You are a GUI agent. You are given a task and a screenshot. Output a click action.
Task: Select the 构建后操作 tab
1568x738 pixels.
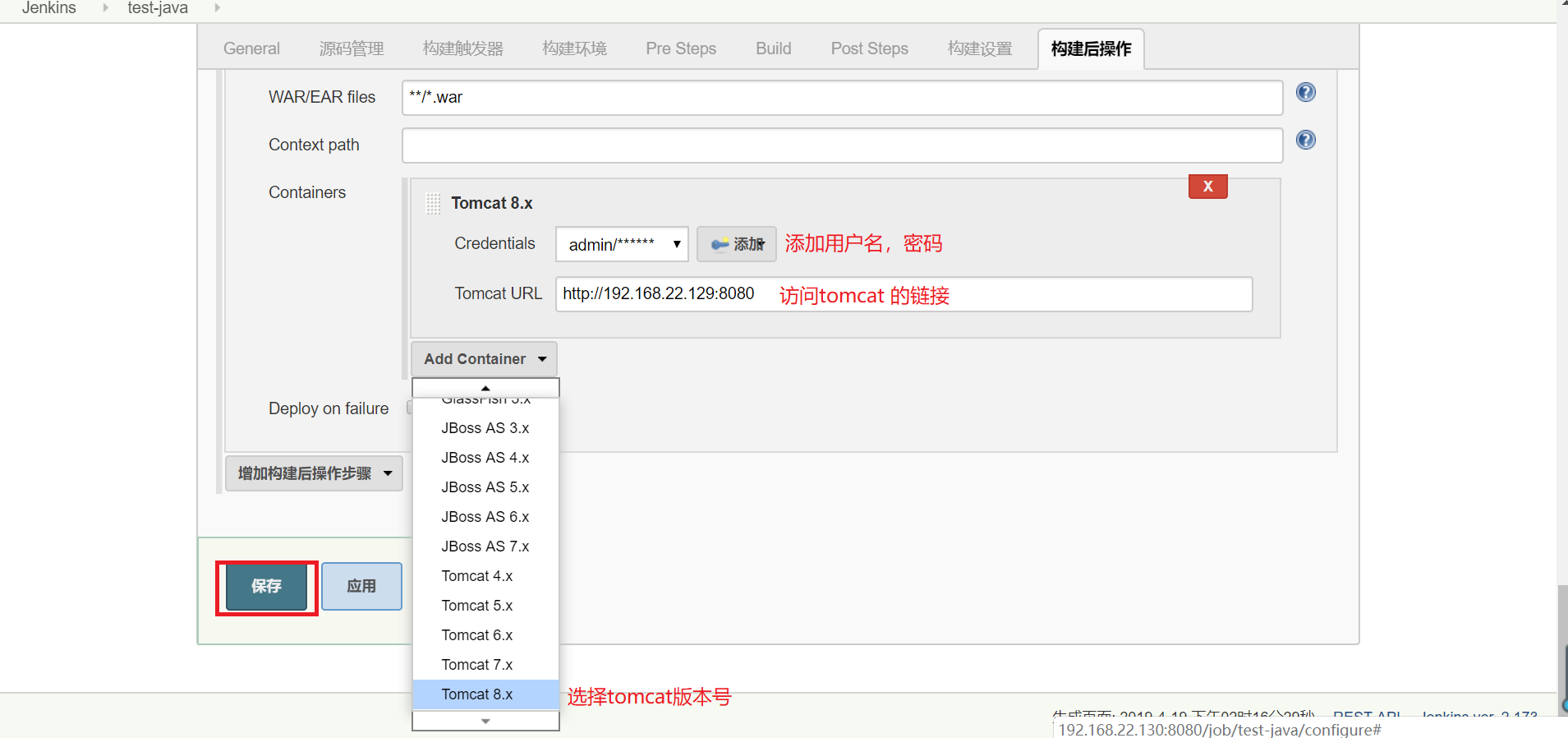[1091, 48]
